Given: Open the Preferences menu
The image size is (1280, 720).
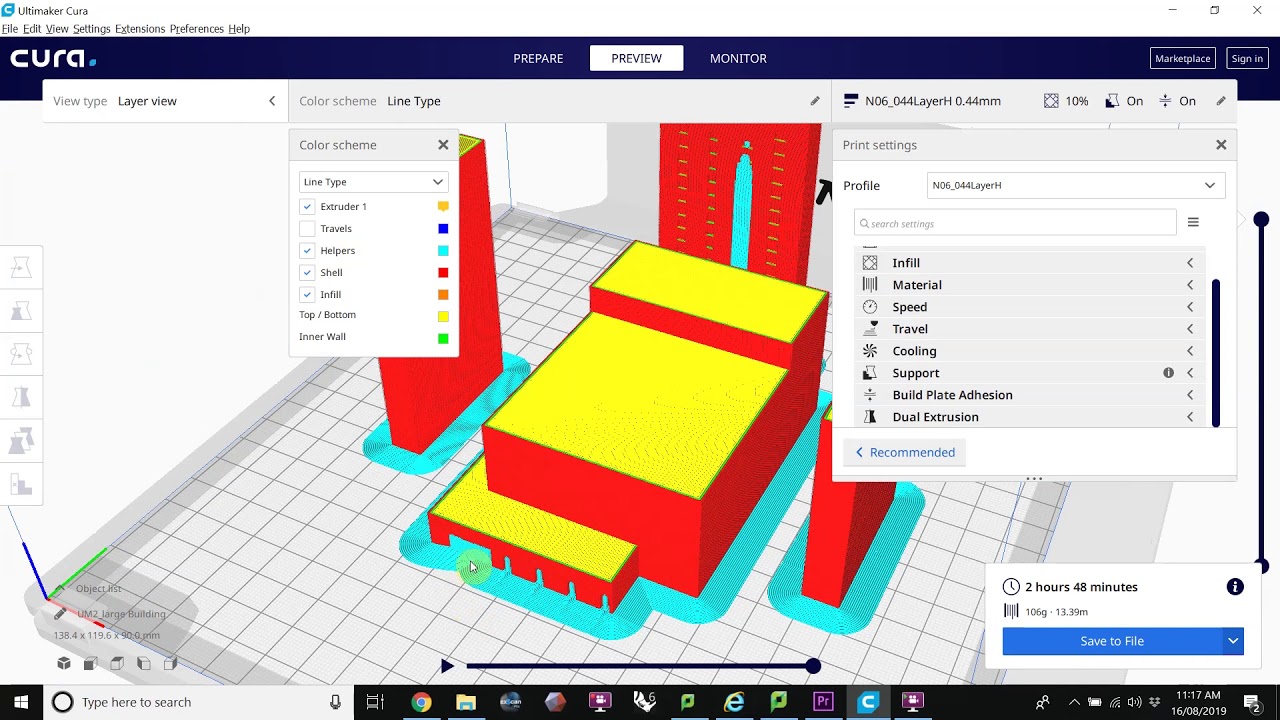Looking at the screenshot, I should [x=197, y=29].
